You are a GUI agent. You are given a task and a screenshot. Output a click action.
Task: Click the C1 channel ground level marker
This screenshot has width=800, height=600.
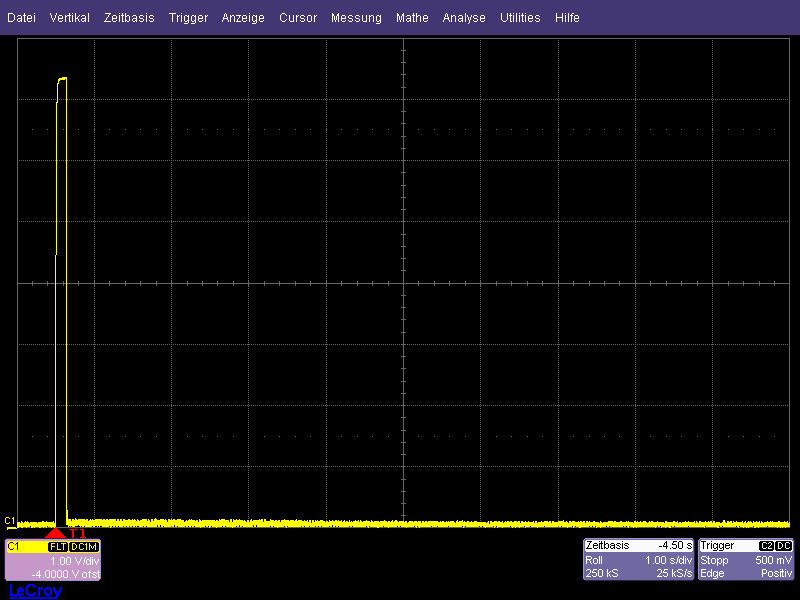(10, 521)
